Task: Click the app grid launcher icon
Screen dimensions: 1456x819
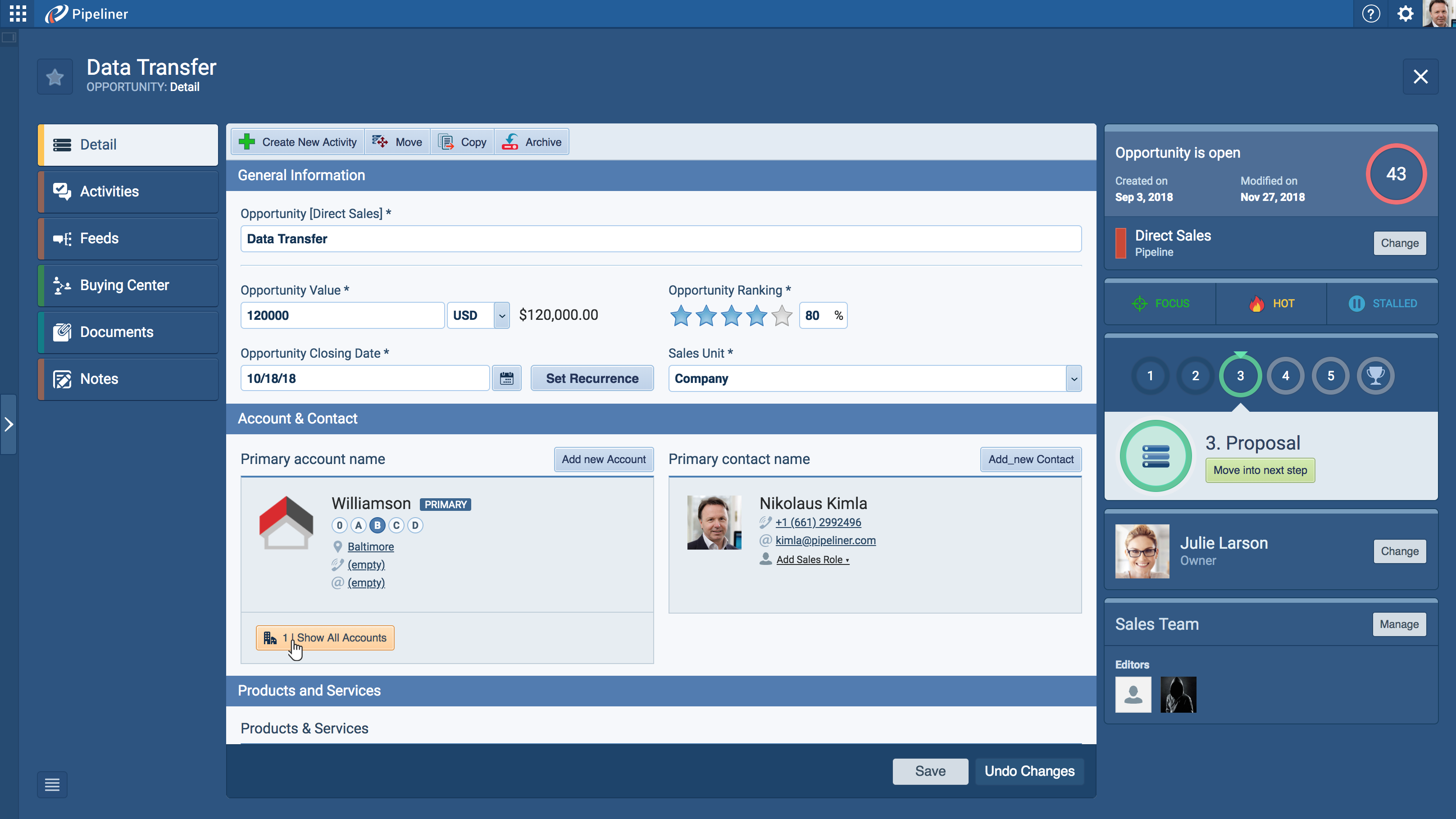Action: point(18,14)
